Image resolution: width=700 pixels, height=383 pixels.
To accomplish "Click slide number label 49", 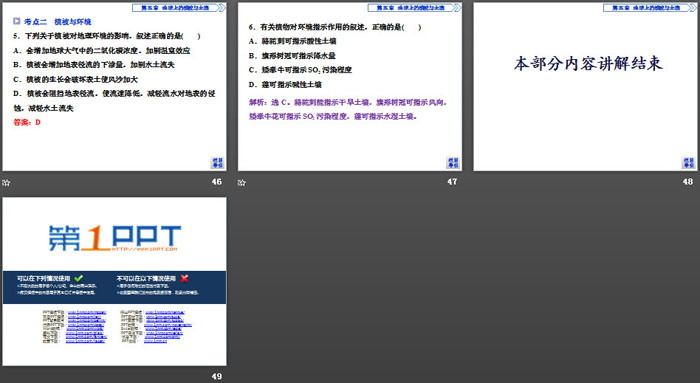I will 217,376.
